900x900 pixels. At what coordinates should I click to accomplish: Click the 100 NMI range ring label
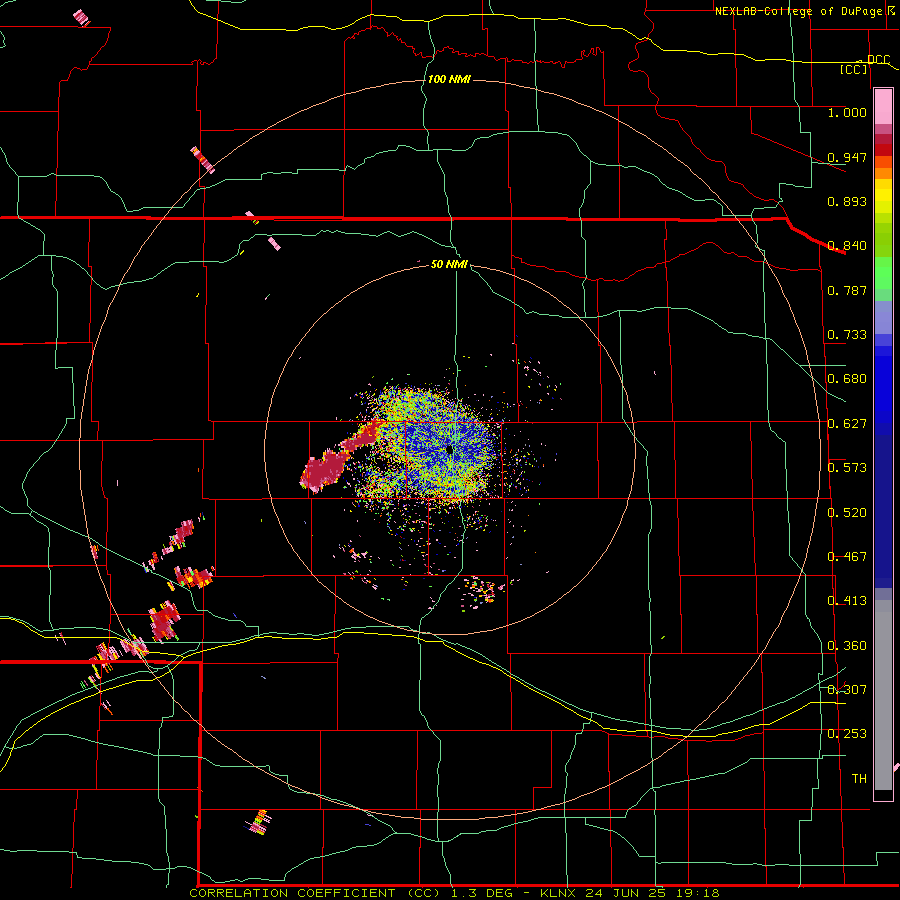click(449, 79)
